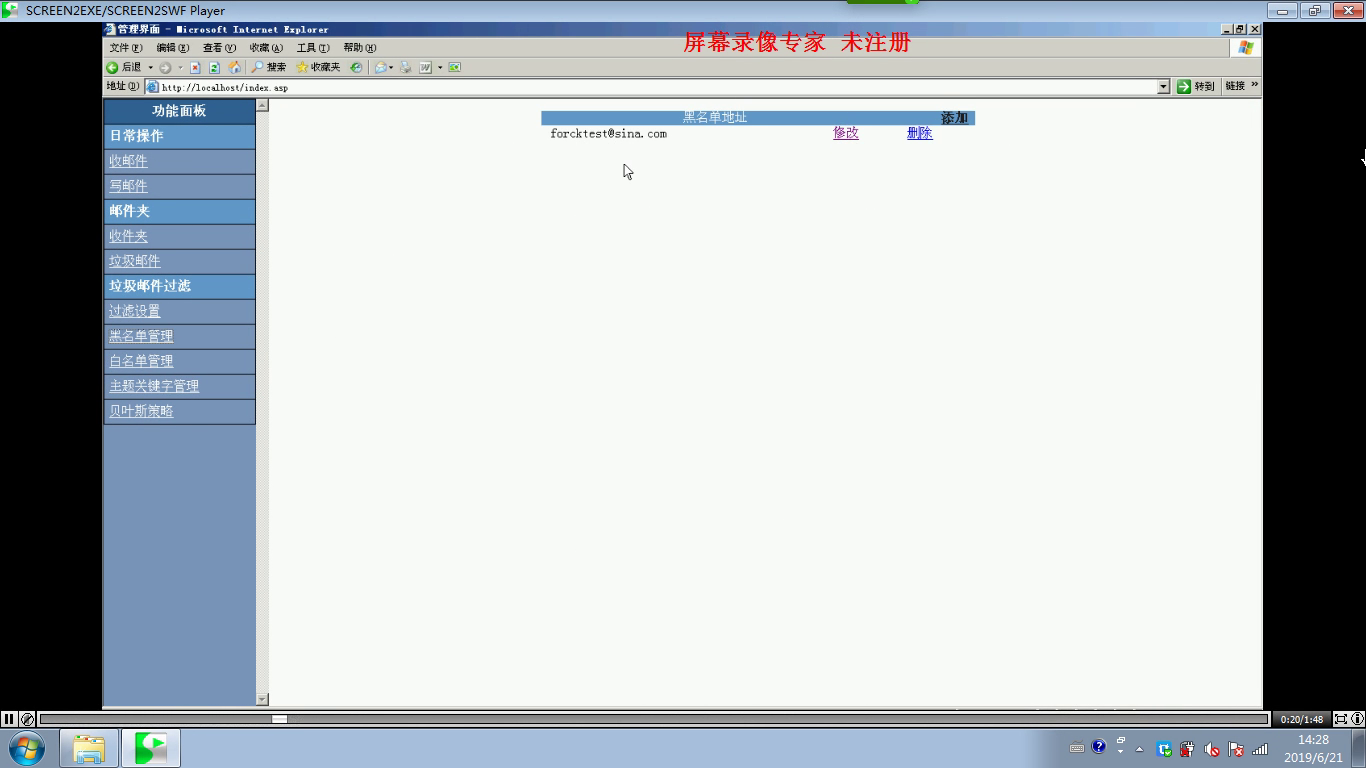Click the network signal tray icon
1366x768 pixels.
(x=1260, y=749)
